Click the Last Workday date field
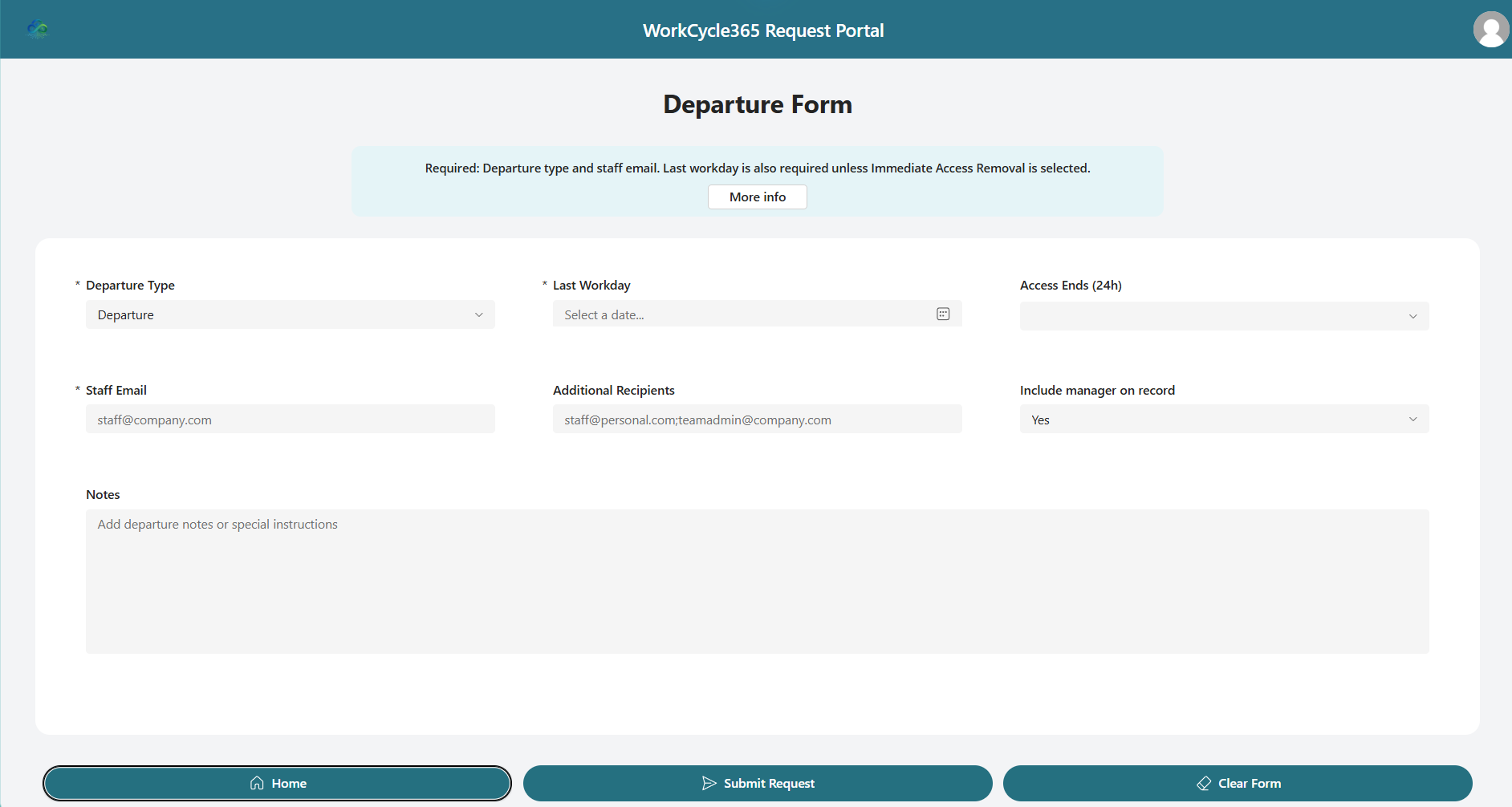Viewport: 1512px width, 807px height. [x=757, y=314]
